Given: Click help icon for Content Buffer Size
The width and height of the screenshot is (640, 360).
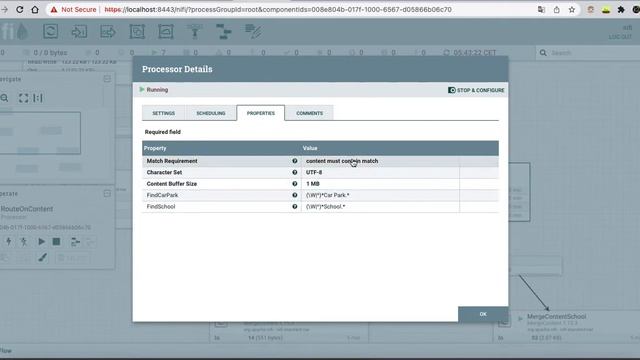Looking at the screenshot, I should click(295, 184).
